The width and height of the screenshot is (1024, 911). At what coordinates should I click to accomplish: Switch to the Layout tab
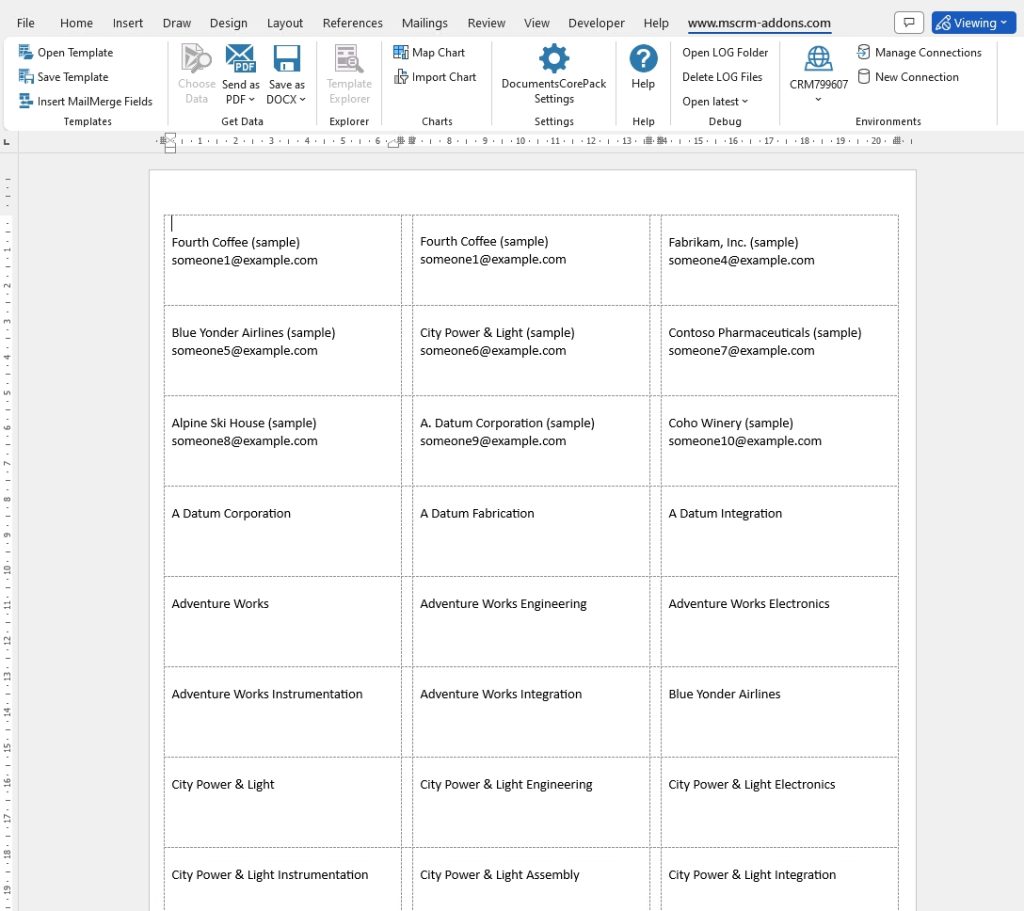(285, 23)
